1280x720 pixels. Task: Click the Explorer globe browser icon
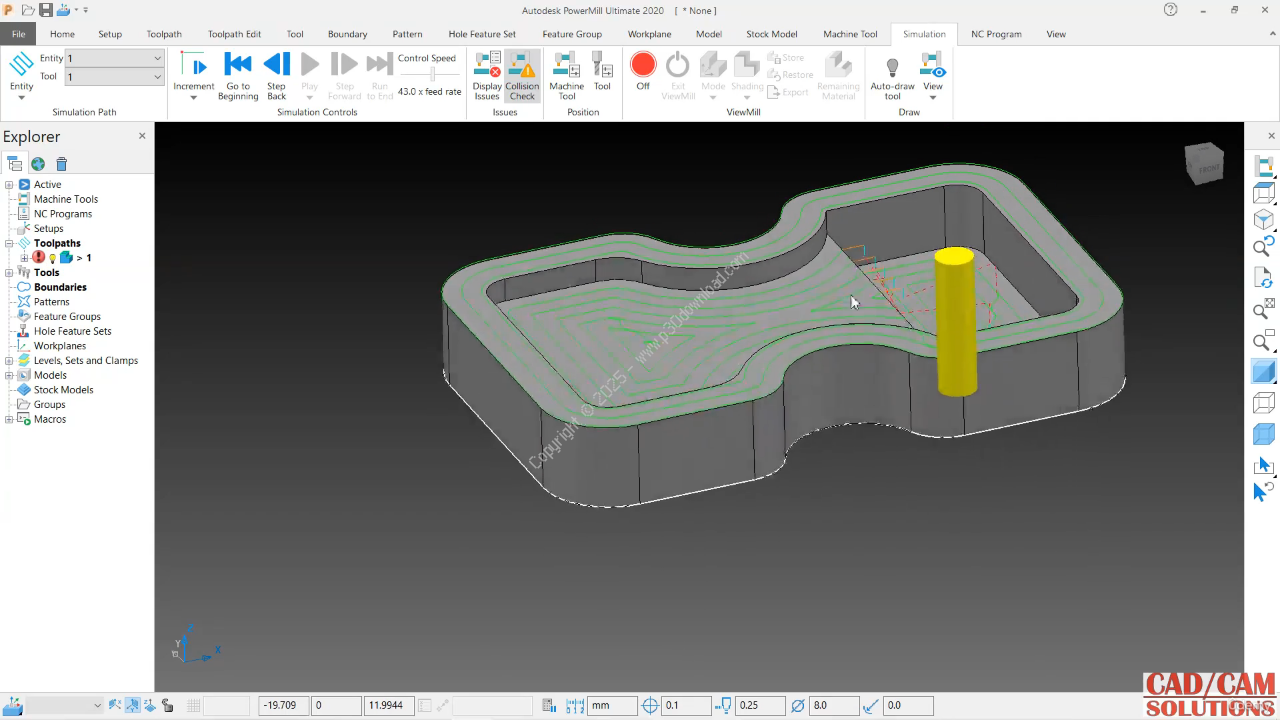37,164
